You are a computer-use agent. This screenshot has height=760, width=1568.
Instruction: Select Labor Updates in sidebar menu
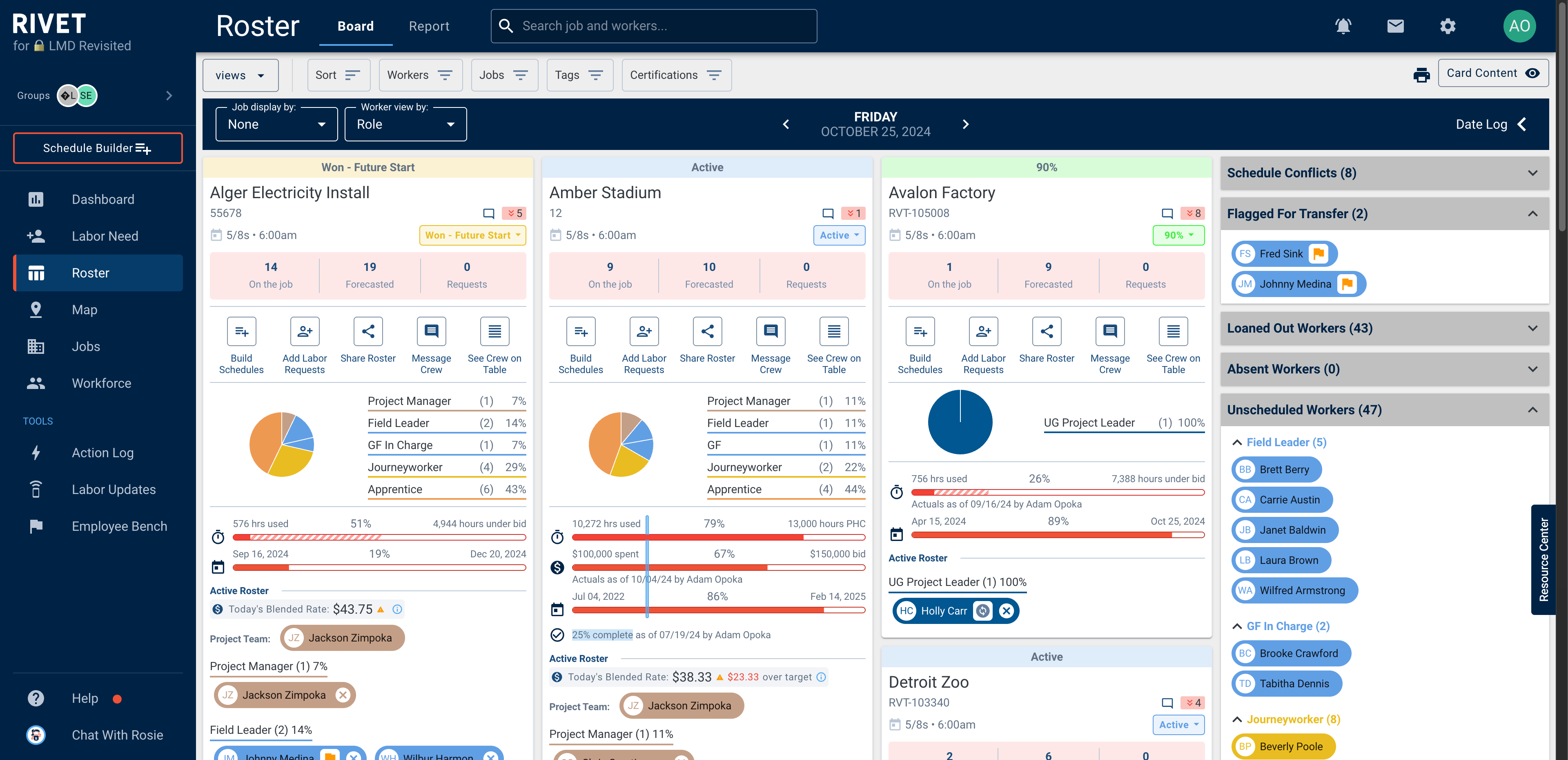98,490
